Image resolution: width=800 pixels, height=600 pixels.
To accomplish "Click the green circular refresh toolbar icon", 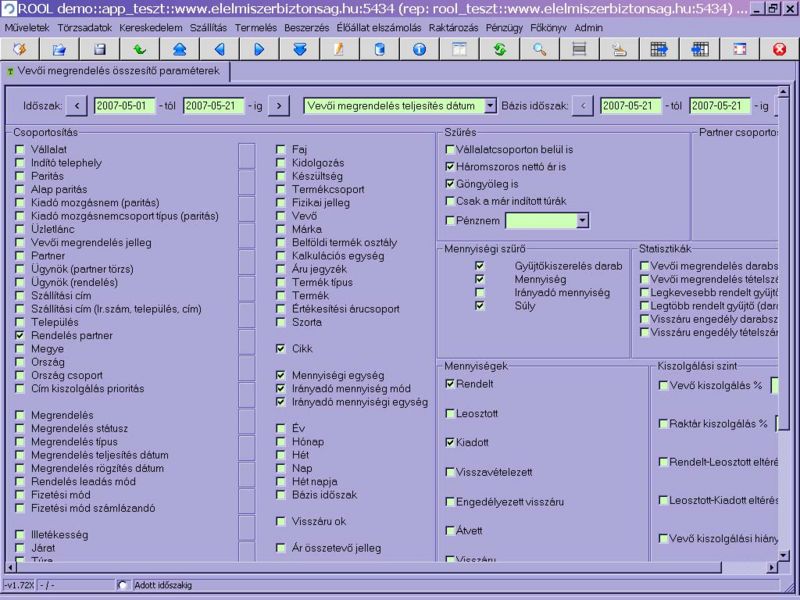I will [x=499, y=48].
